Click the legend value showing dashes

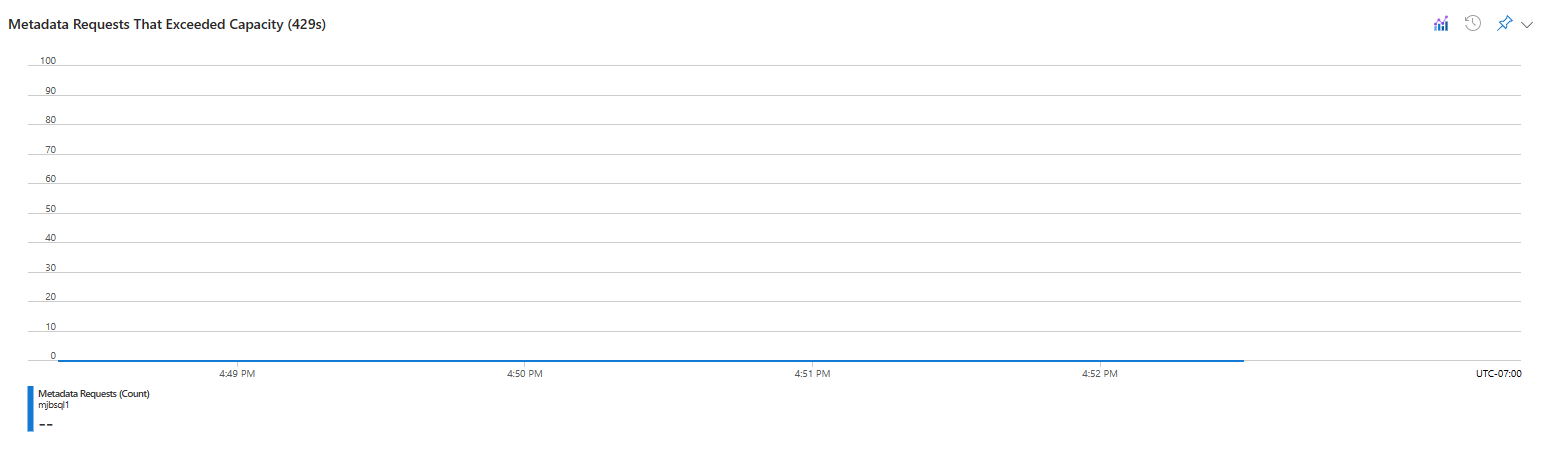click(45, 424)
